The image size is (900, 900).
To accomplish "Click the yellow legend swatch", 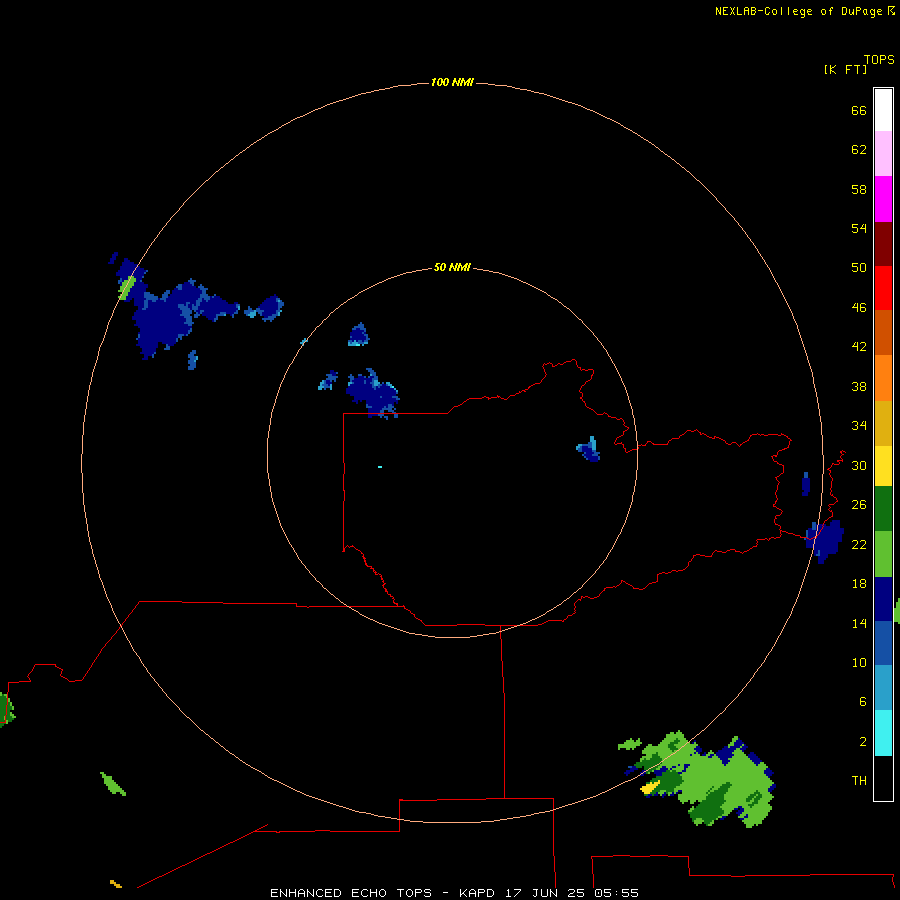I will point(883,466).
